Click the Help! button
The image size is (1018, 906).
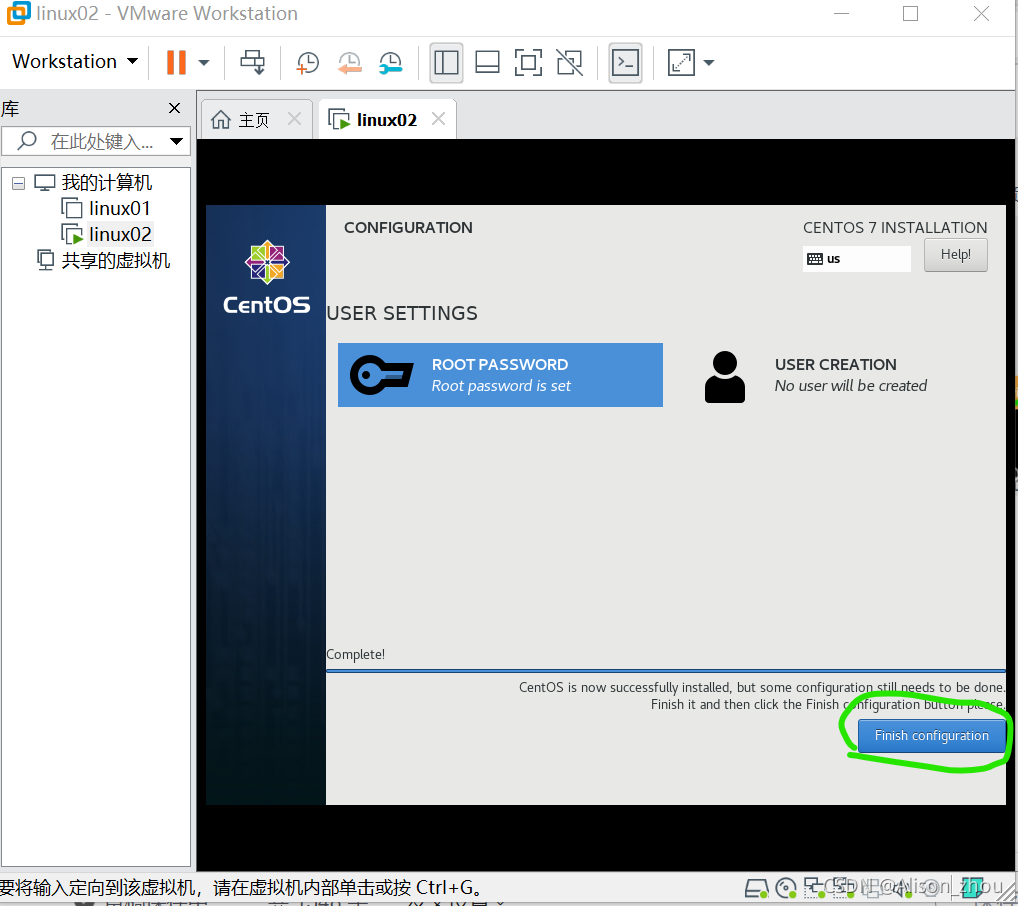956,255
